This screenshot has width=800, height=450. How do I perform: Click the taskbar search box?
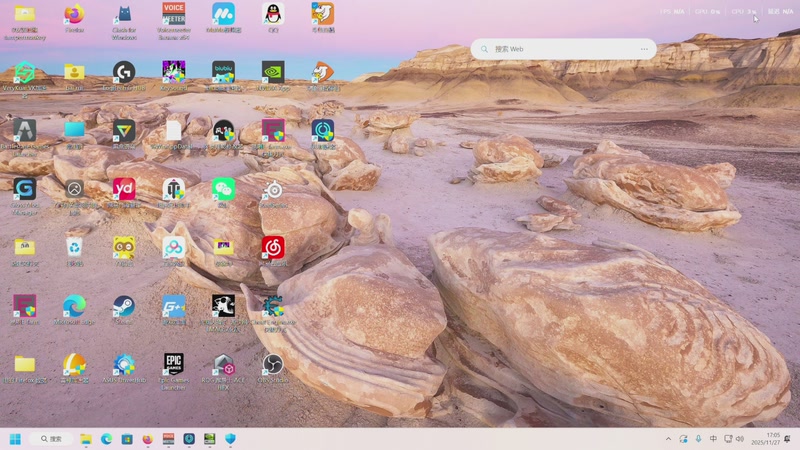[51, 439]
